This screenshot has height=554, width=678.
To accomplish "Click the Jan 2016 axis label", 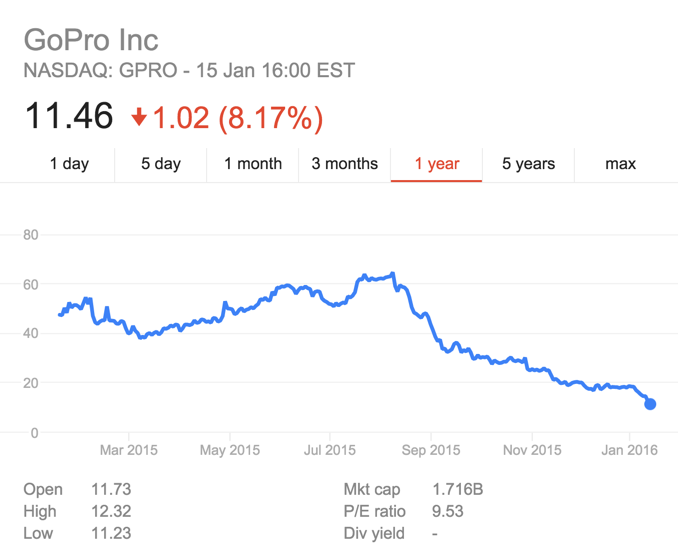I will pyautogui.click(x=630, y=450).
